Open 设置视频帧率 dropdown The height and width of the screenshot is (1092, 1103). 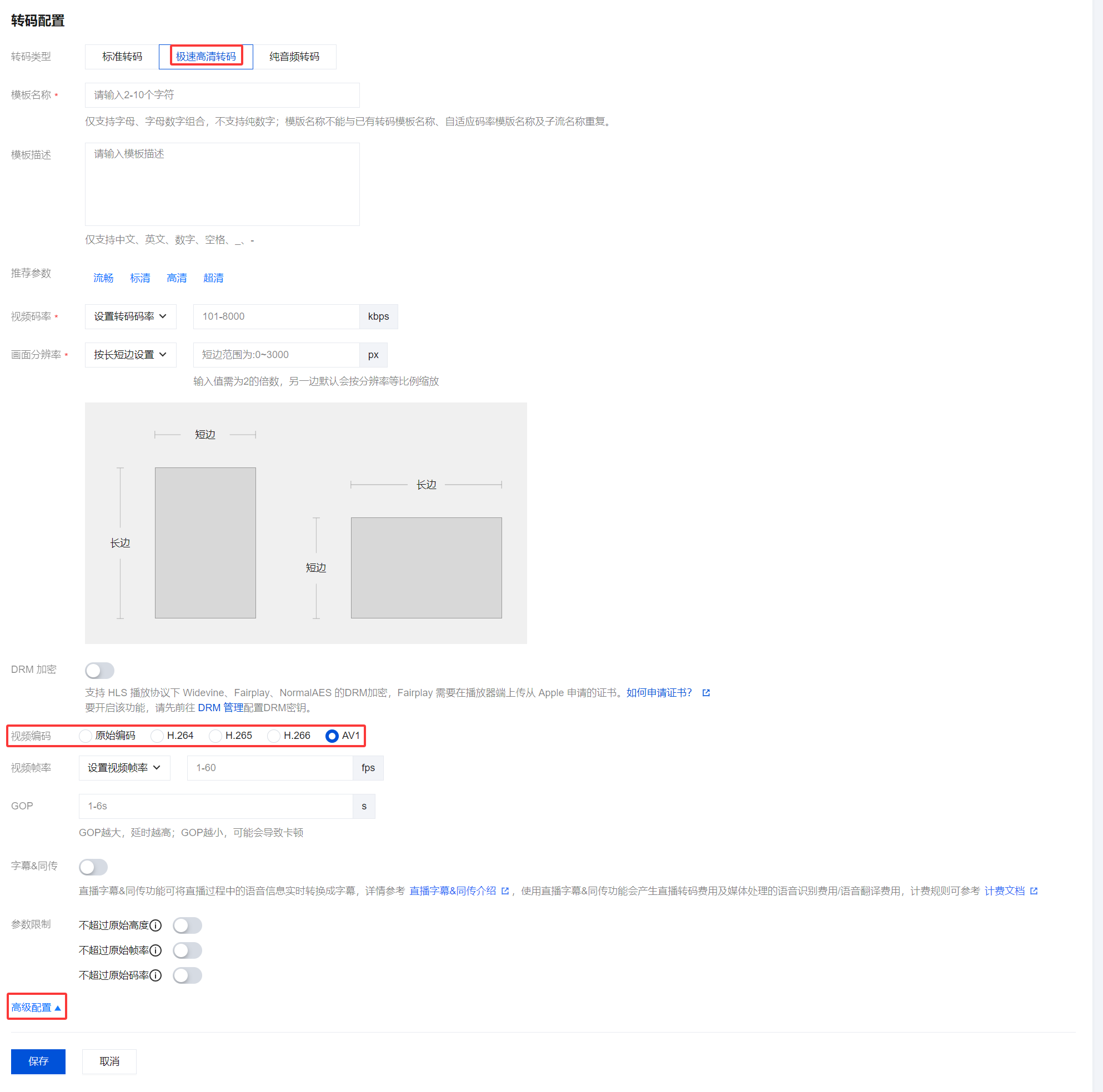(124, 768)
